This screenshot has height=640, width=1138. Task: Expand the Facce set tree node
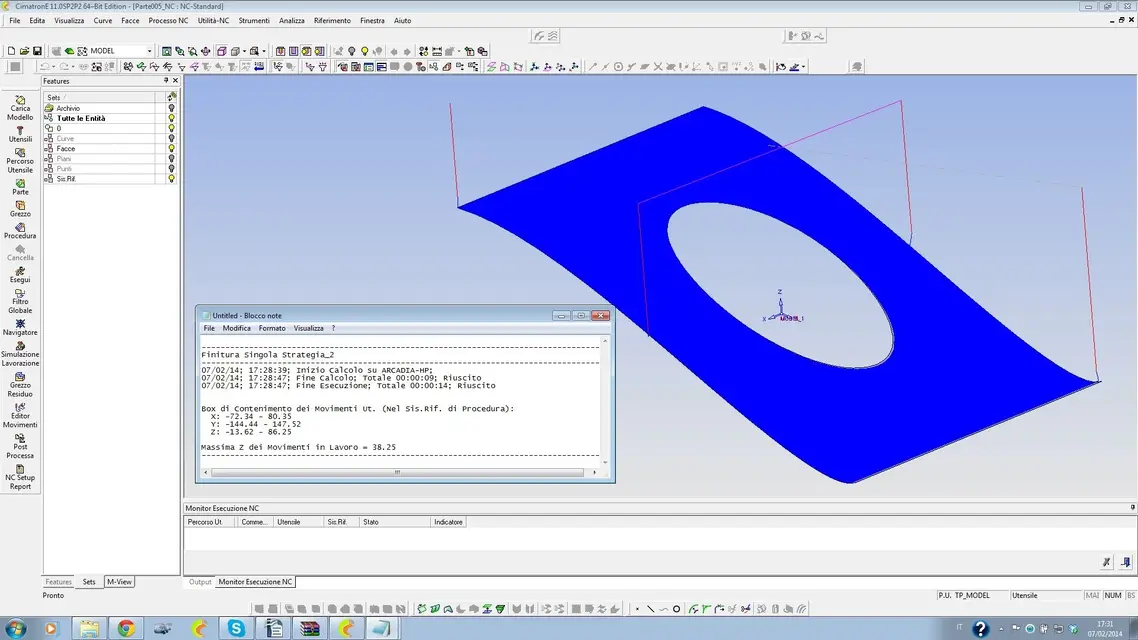point(49,149)
